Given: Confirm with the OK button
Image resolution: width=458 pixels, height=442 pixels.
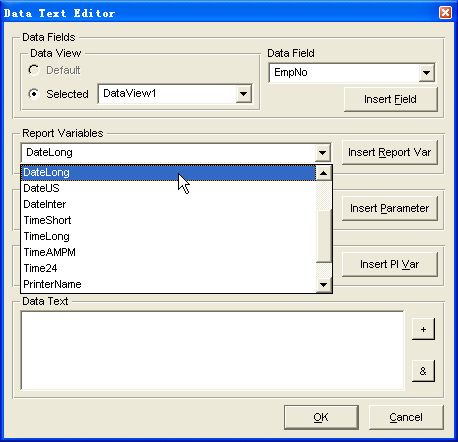Looking at the screenshot, I should (321, 417).
